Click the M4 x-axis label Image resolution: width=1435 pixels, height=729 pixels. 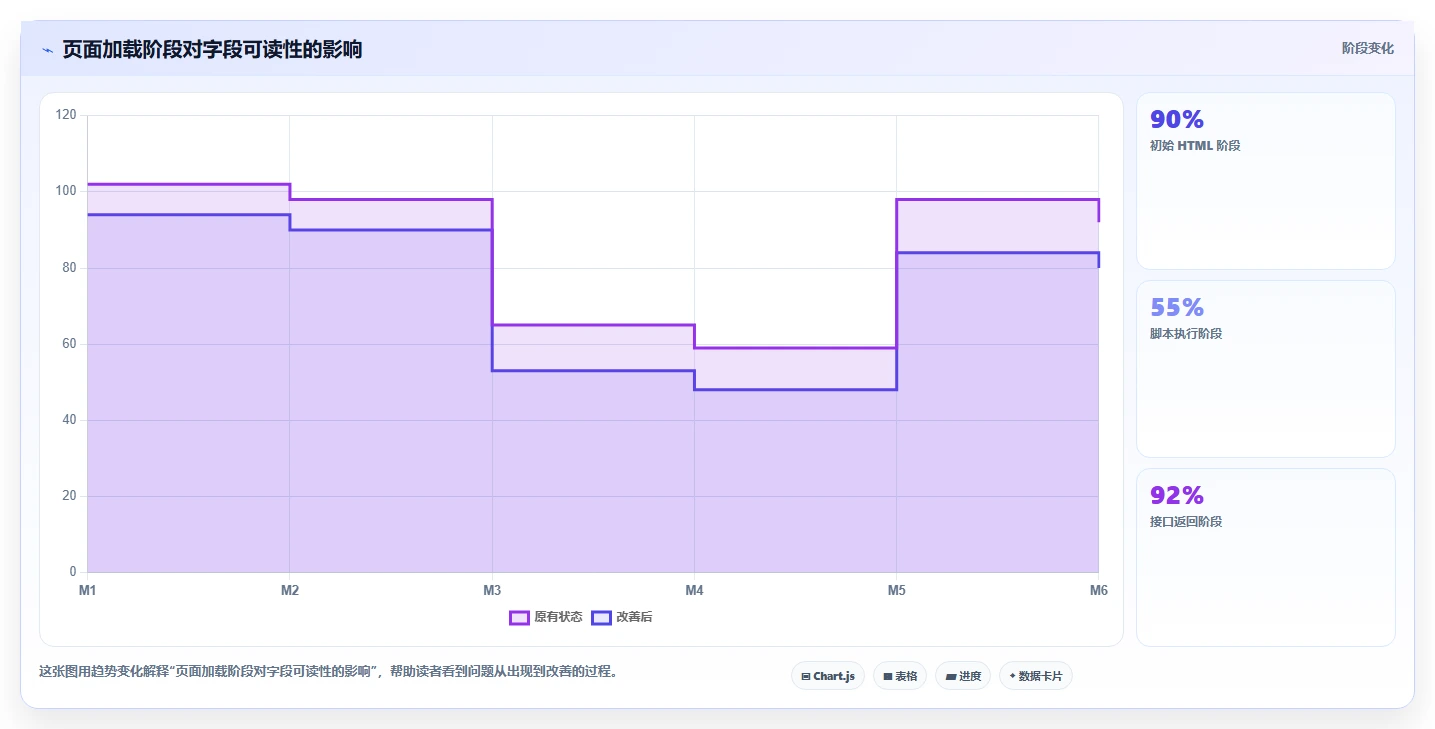click(694, 591)
